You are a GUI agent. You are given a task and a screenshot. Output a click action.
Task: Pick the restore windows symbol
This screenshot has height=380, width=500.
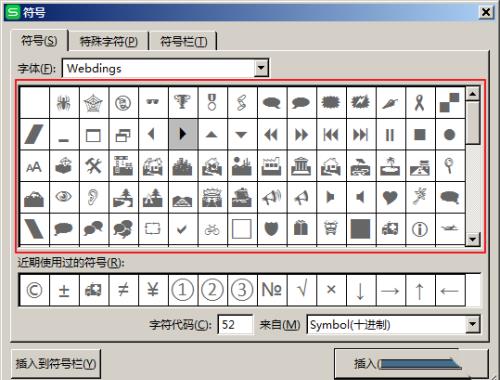[123, 135]
